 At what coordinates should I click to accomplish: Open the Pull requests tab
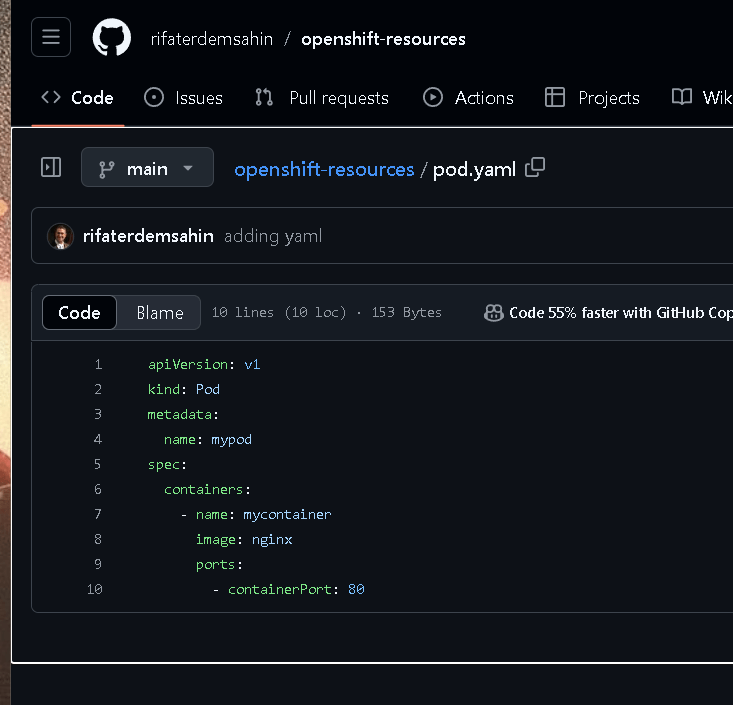coord(322,98)
